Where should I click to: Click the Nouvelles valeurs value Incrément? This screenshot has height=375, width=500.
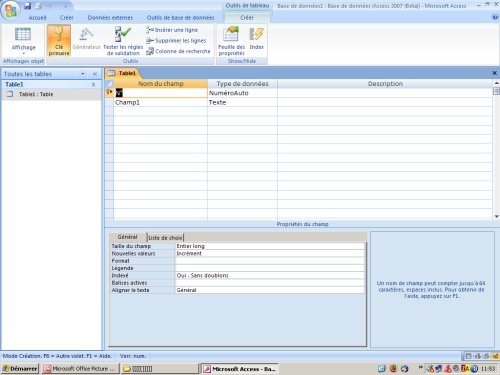point(270,253)
